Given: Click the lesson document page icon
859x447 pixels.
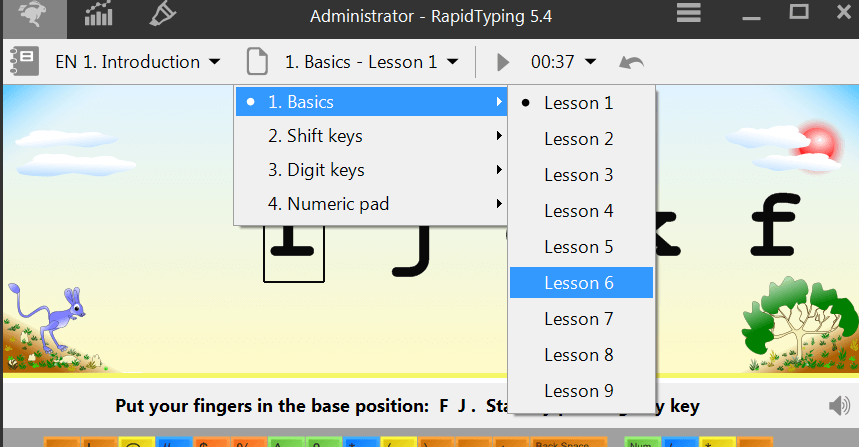Looking at the screenshot, I should pos(257,61).
